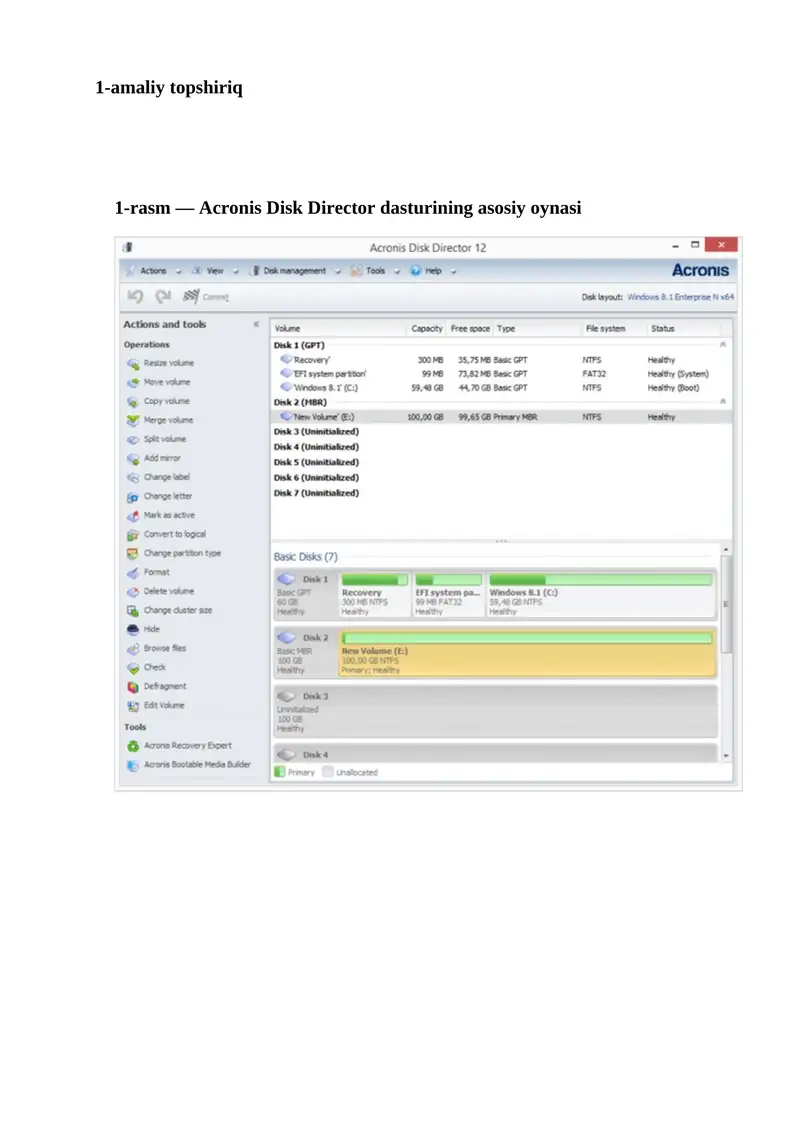Expand the Disk management dropdown arrow
This screenshot has width=800, height=1131.
click(x=338, y=272)
